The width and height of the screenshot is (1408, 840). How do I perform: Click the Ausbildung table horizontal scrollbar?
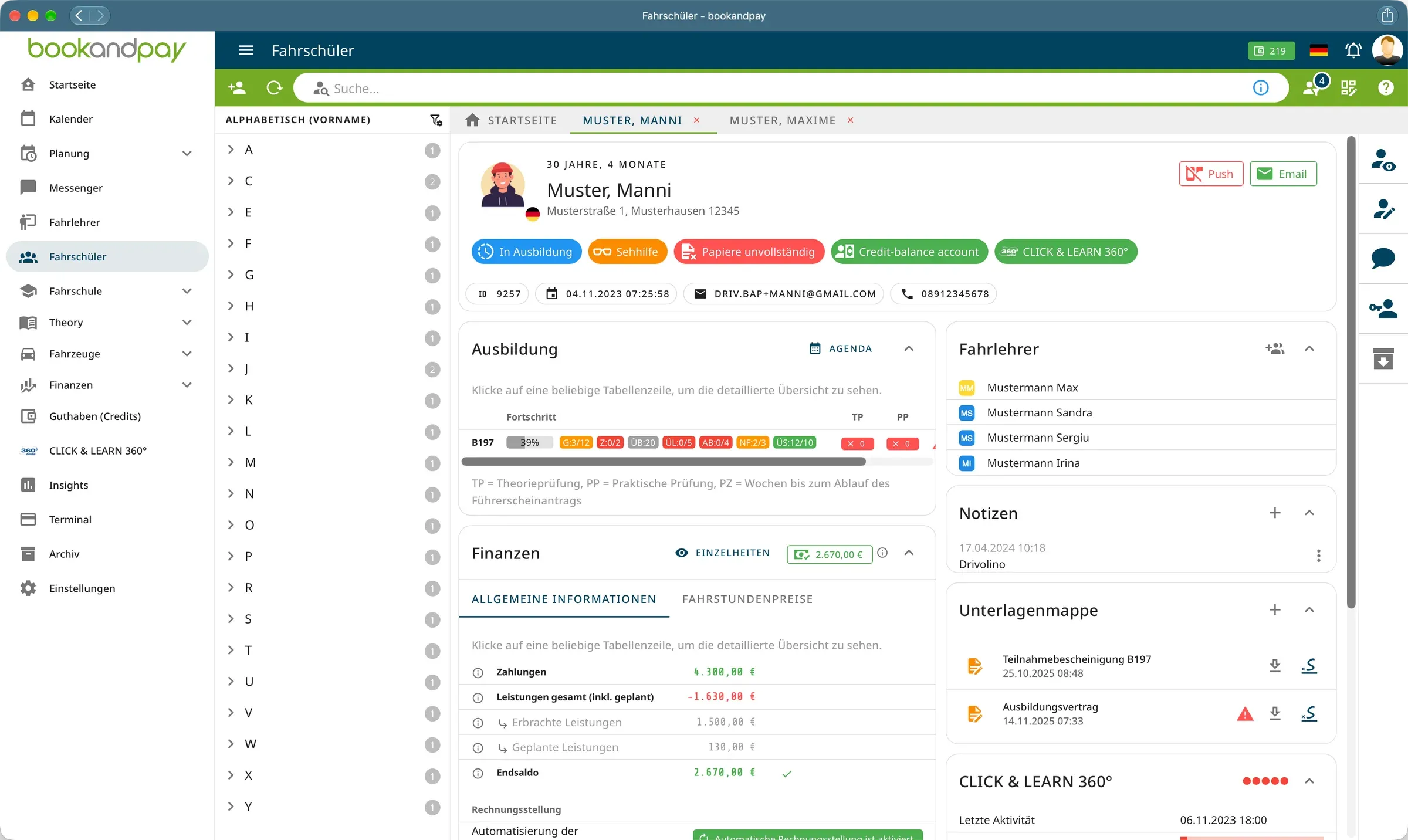[664, 462]
